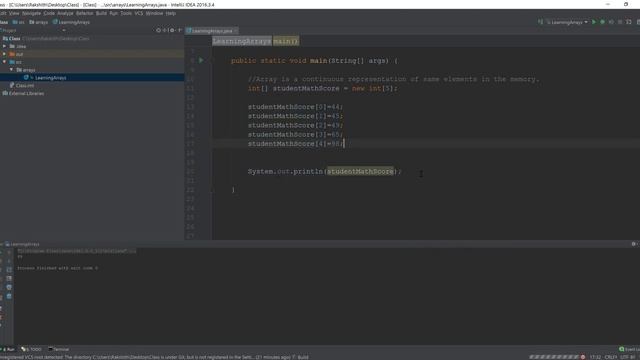Collapse the arrays package arrow
The width and height of the screenshot is (640, 360).
11,70
